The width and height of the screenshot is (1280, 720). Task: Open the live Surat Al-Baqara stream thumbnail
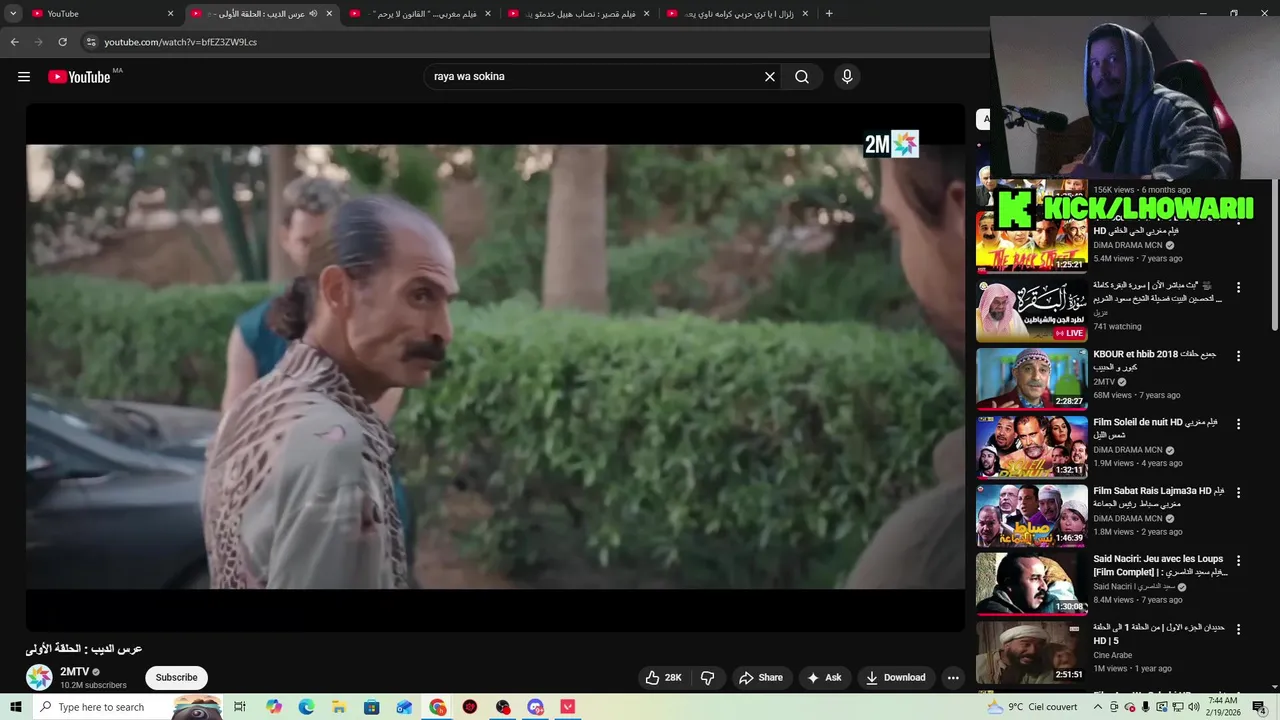point(1031,310)
